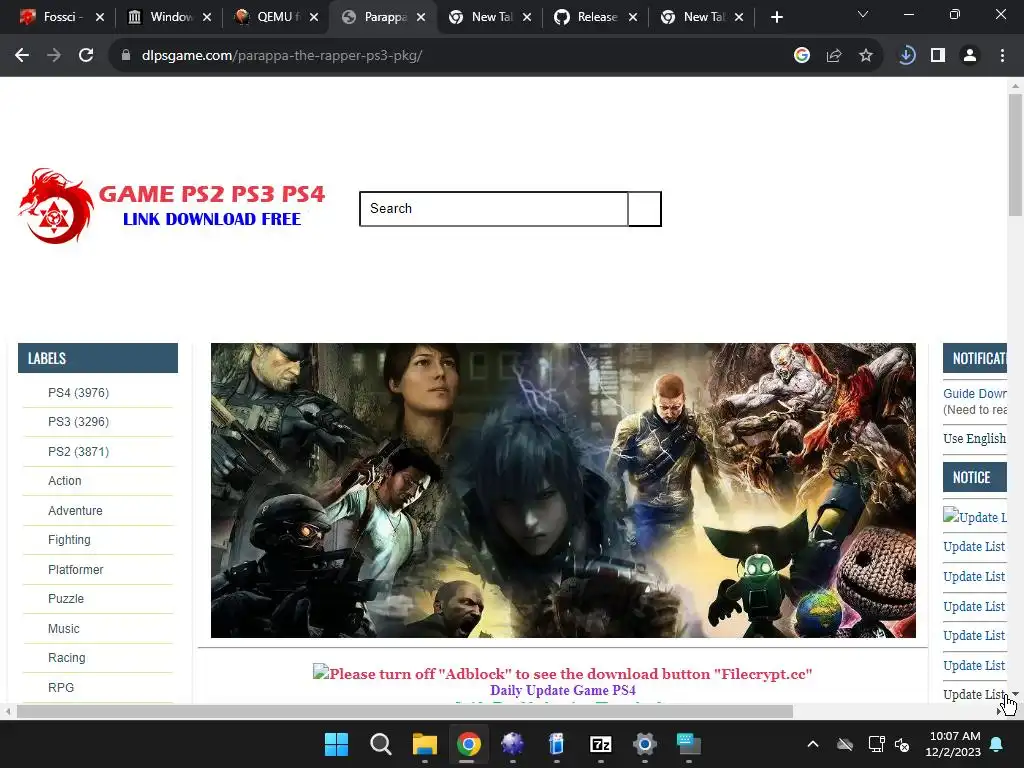Open the muted volume tray icon
Screen dimensions: 1024x768
(903, 744)
